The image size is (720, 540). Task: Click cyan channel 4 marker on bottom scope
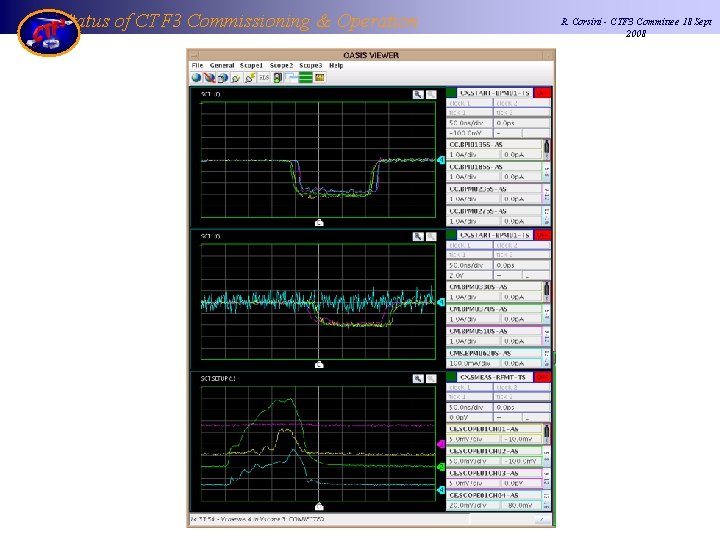pos(441,490)
